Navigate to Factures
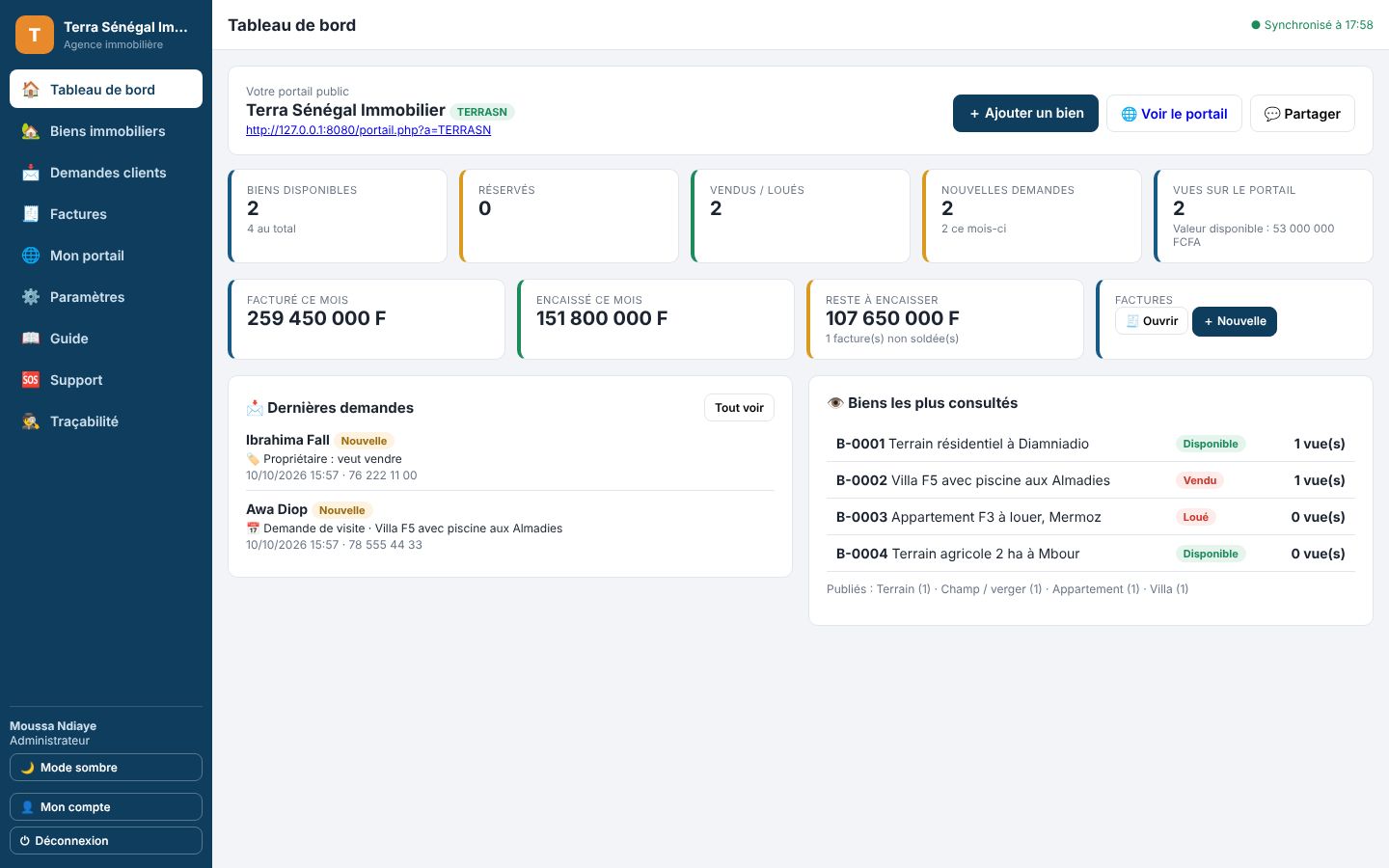Image resolution: width=1389 pixels, height=868 pixels. (106, 214)
